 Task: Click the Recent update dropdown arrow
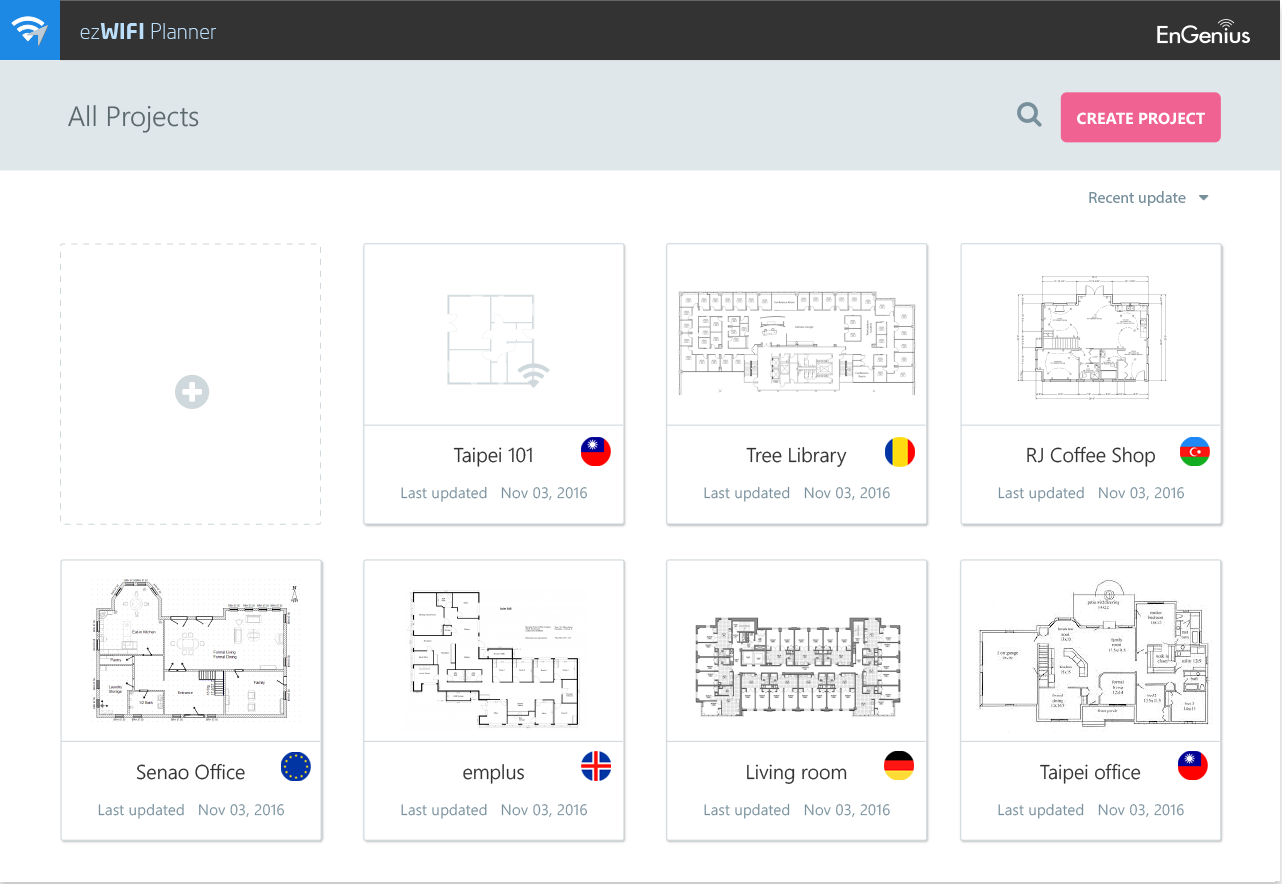1204,198
